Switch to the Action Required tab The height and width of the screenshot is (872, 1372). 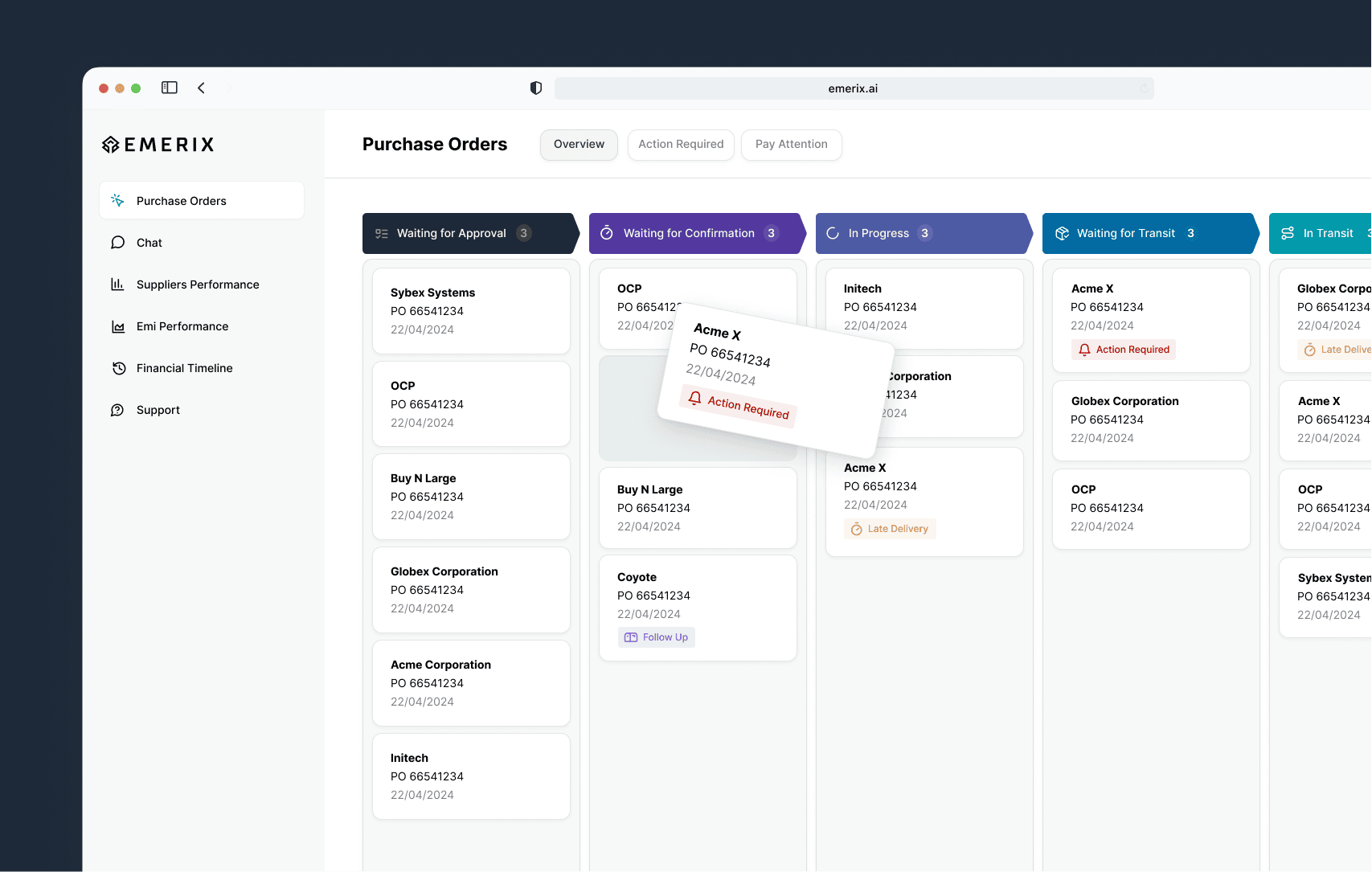click(681, 145)
